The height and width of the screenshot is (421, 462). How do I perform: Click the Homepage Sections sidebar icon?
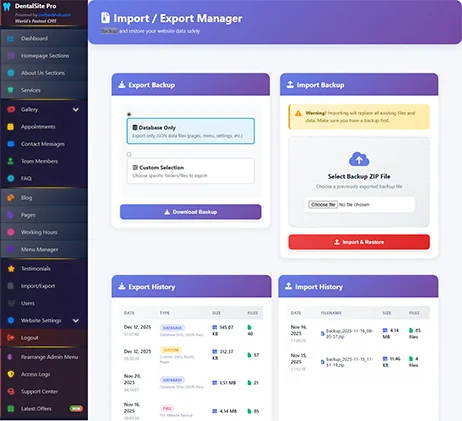click(x=11, y=56)
